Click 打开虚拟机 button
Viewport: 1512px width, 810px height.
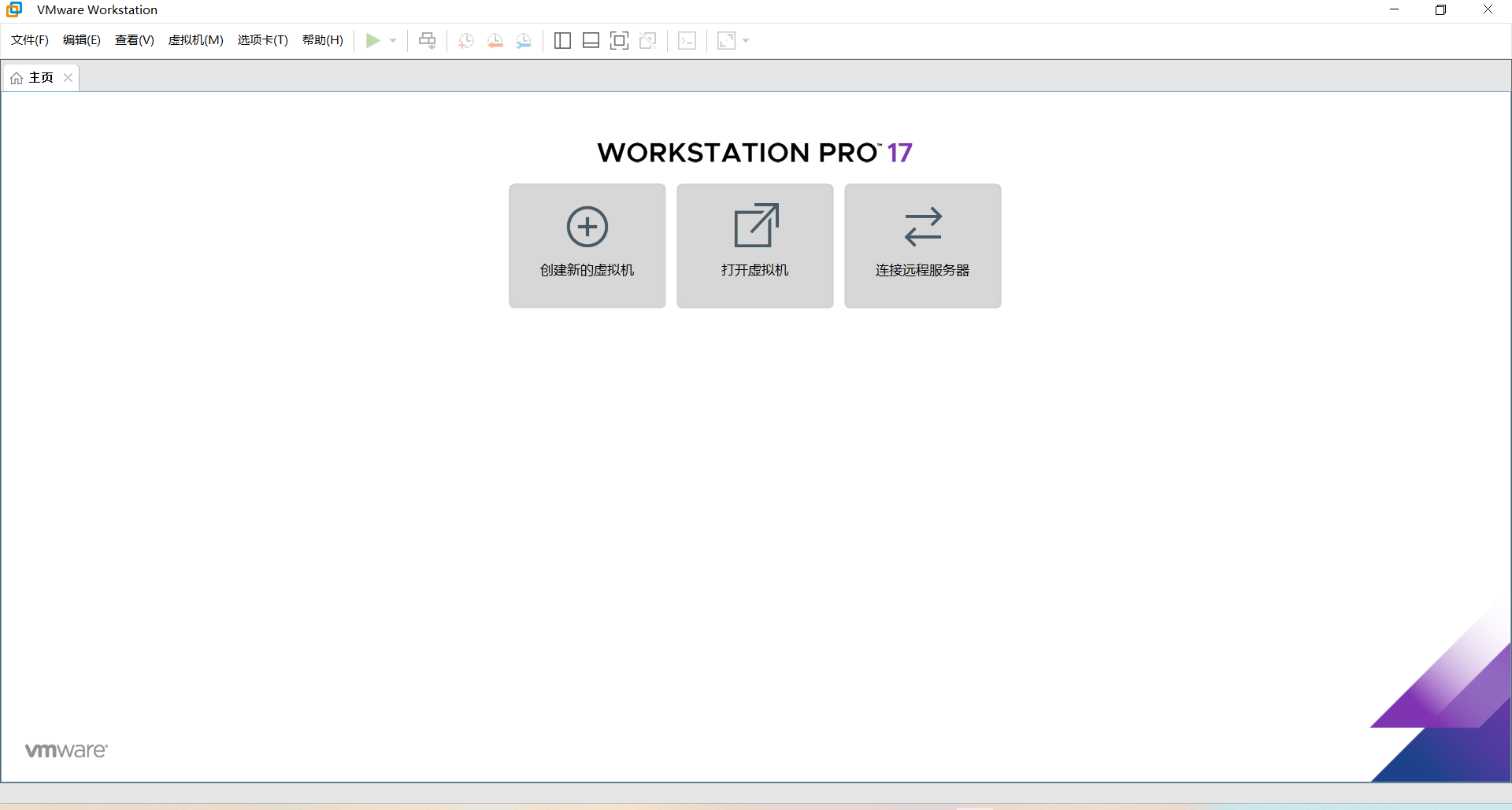click(x=754, y=246)
